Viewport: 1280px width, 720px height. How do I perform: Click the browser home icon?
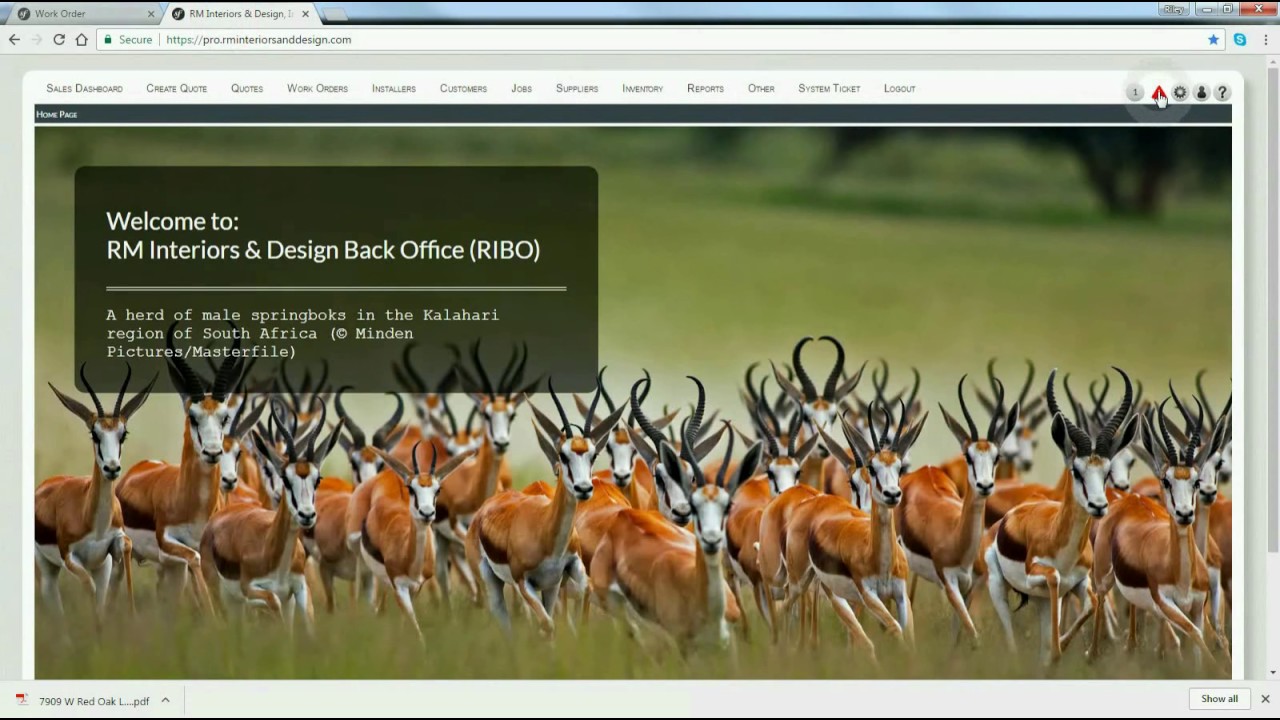point(81,40)
